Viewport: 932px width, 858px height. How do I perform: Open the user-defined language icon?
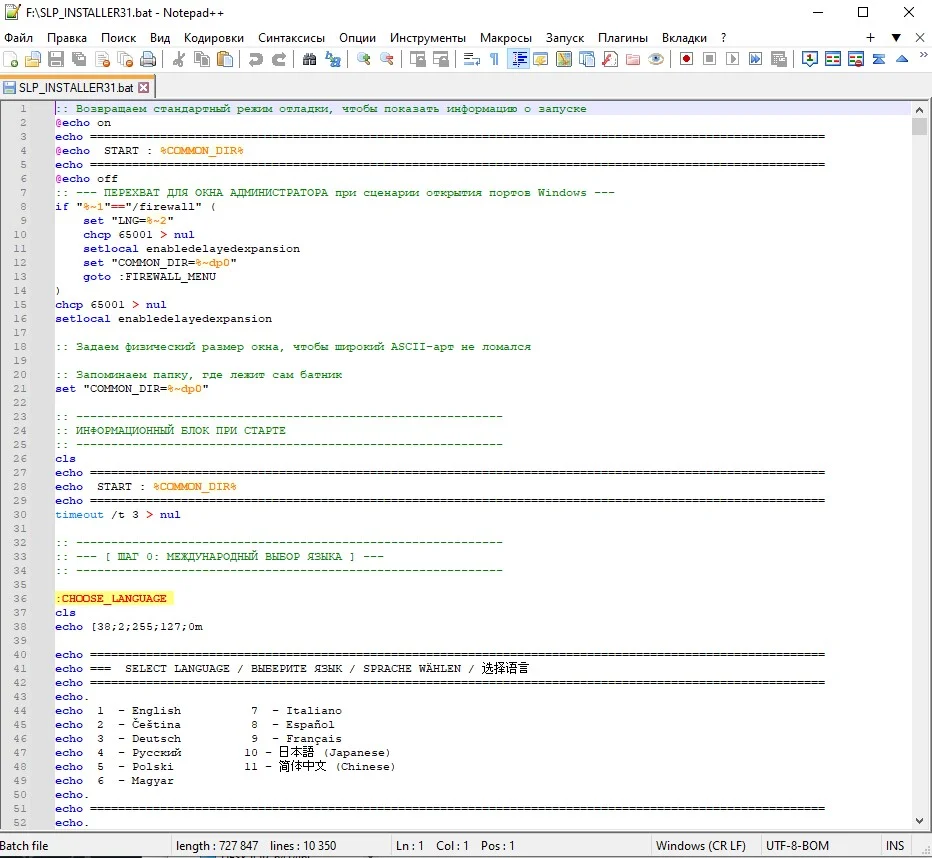click(x=541, y=59)
